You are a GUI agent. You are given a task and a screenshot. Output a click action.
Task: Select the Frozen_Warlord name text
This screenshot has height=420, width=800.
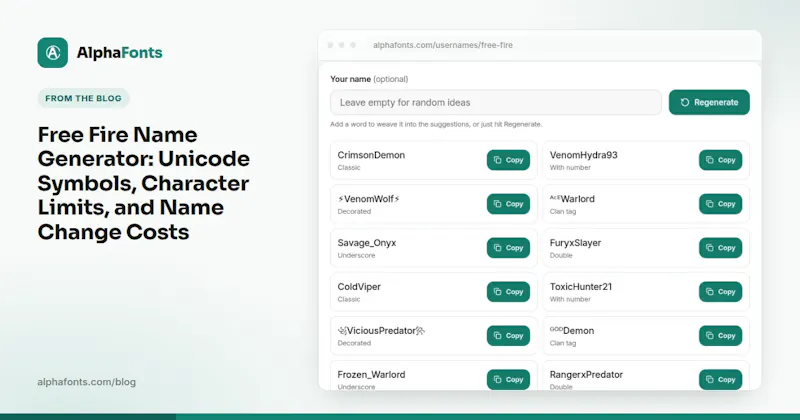click(x=371, y=375)
